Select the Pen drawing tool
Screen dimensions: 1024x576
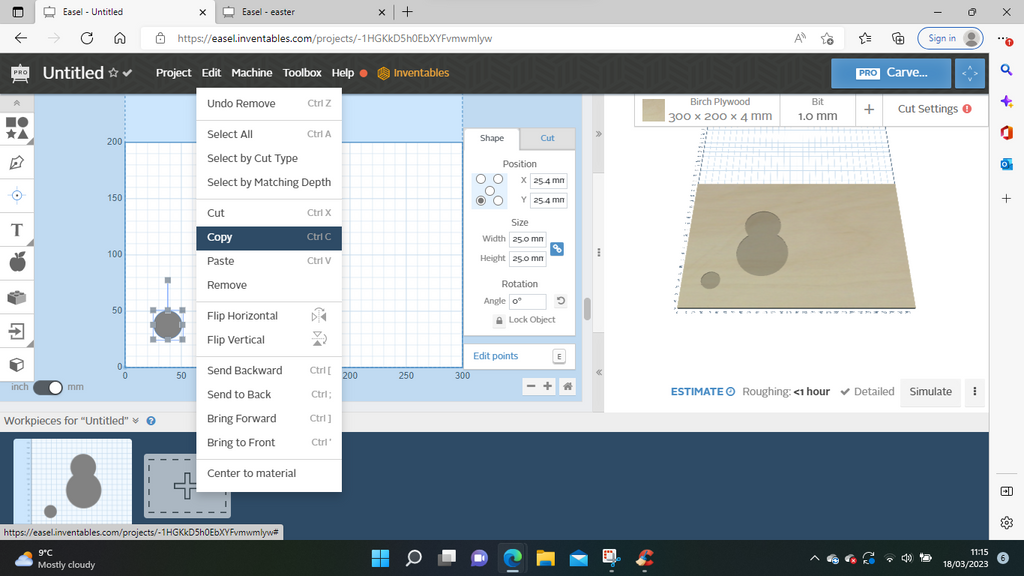[17, 162]
